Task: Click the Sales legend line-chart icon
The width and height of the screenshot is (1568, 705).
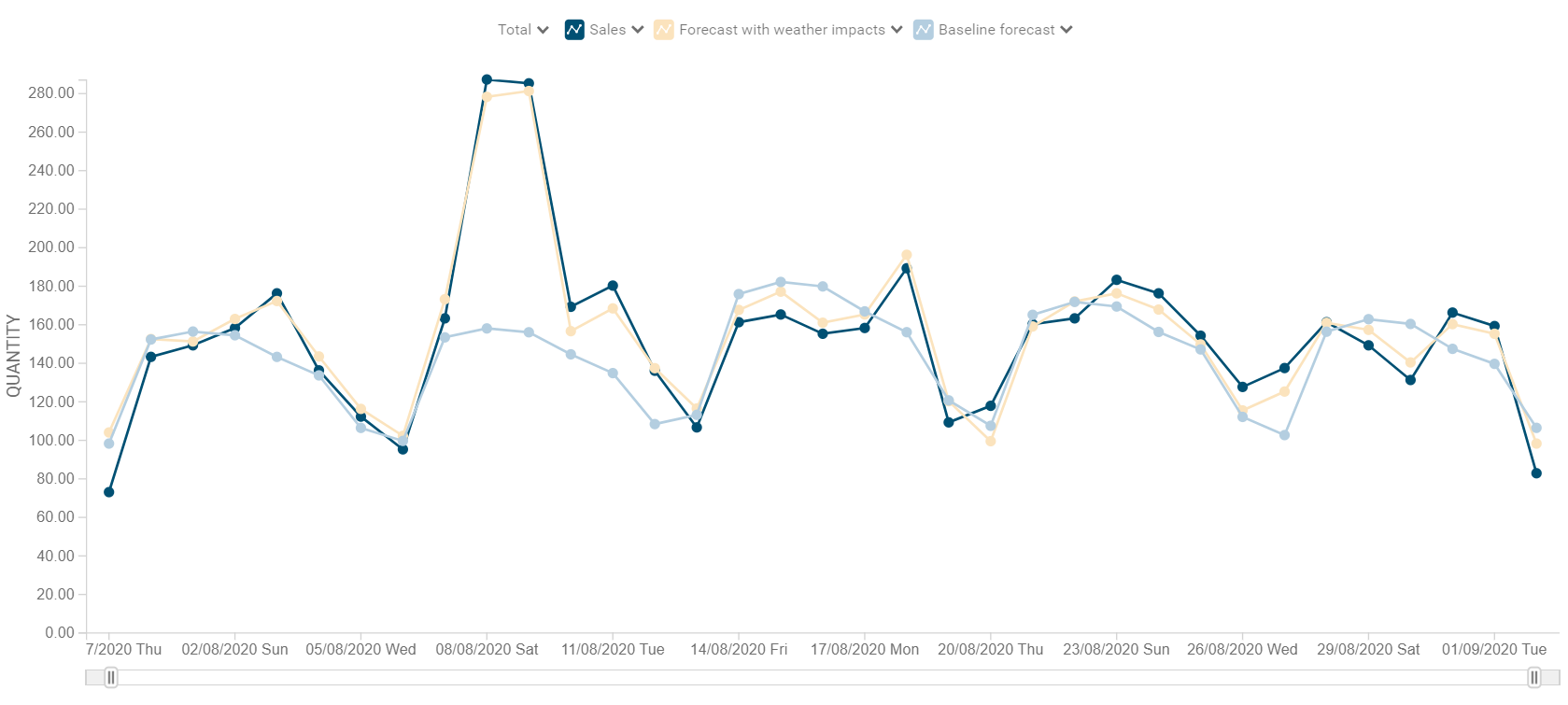Action: click(x=576, y=29)
